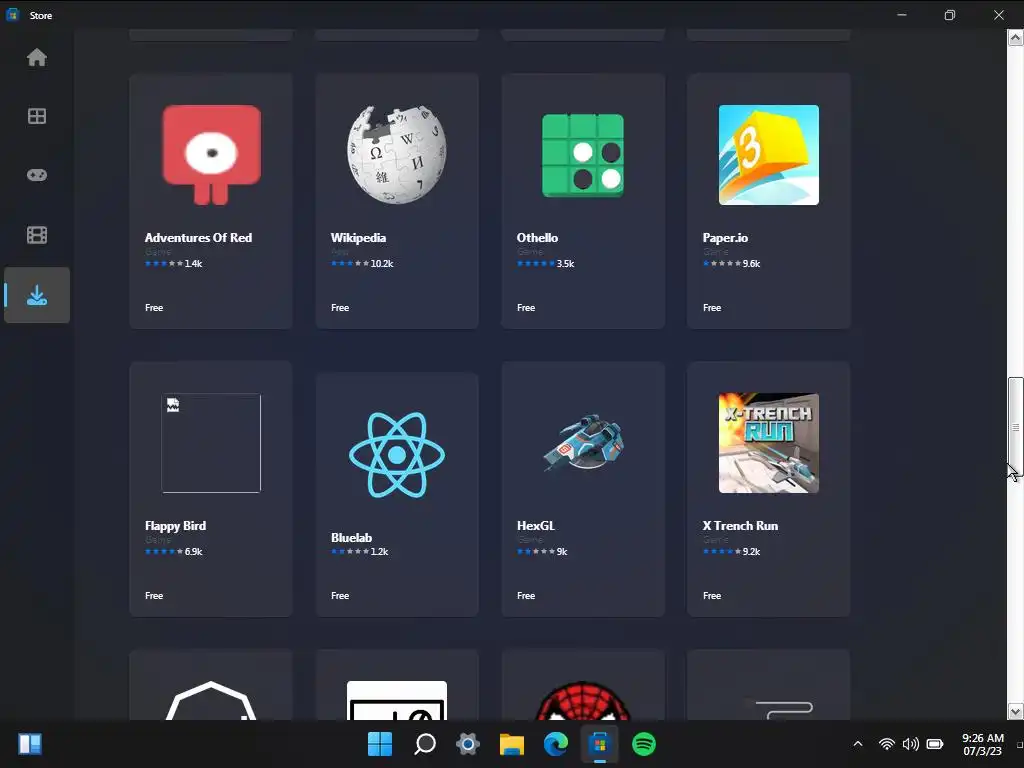Click the Adventures Of Red title
Screen dimensions: 1024x768
pos(199,238)
